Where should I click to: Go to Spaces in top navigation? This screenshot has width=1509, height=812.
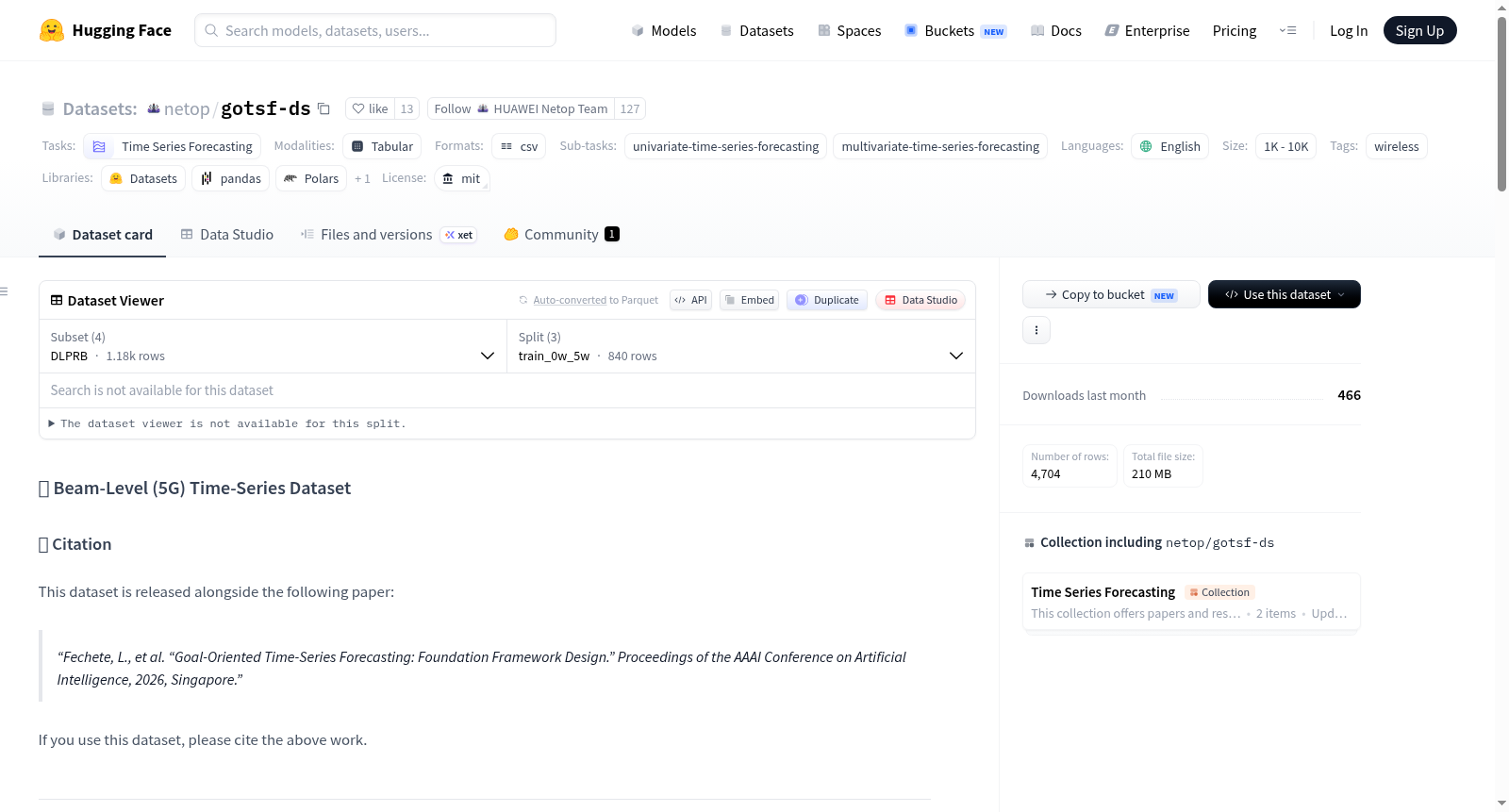(849, 30)
